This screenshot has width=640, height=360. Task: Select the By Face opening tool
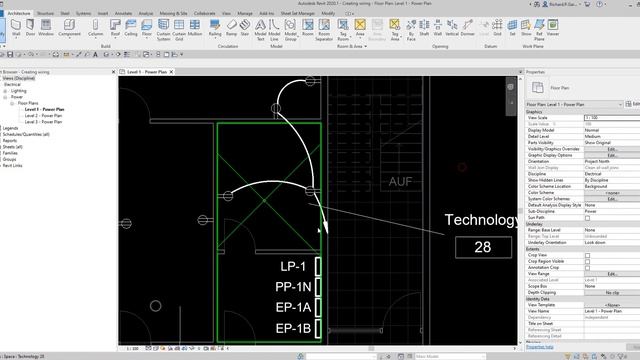411,30
